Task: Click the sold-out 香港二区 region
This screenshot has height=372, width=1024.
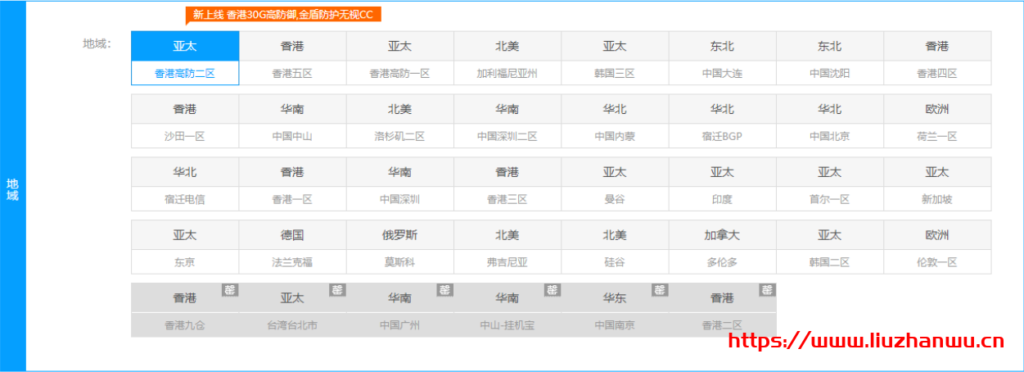Action: click(722, 310)
